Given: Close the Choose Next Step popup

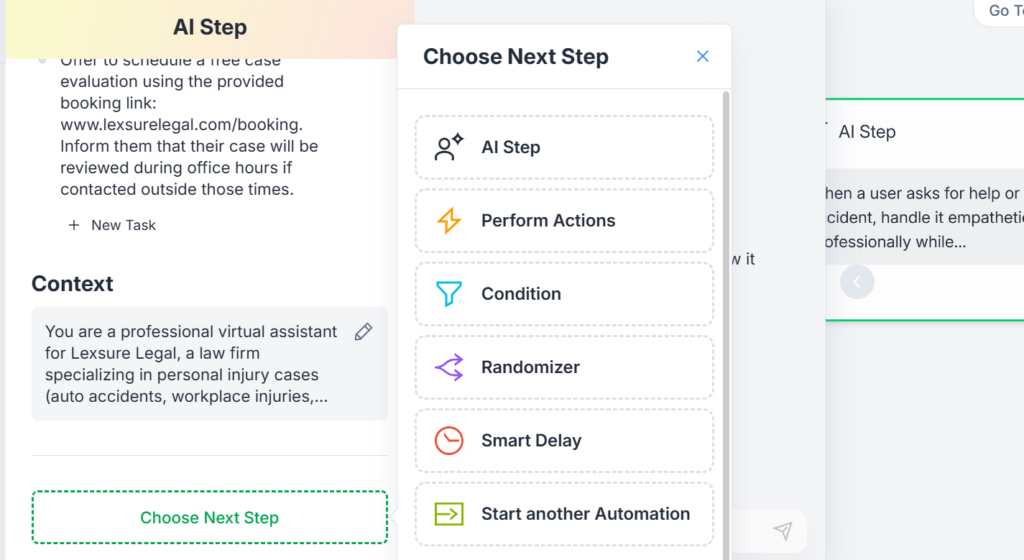Looking at the screenshot, I should pyautogui.click(x=702, y=57).
